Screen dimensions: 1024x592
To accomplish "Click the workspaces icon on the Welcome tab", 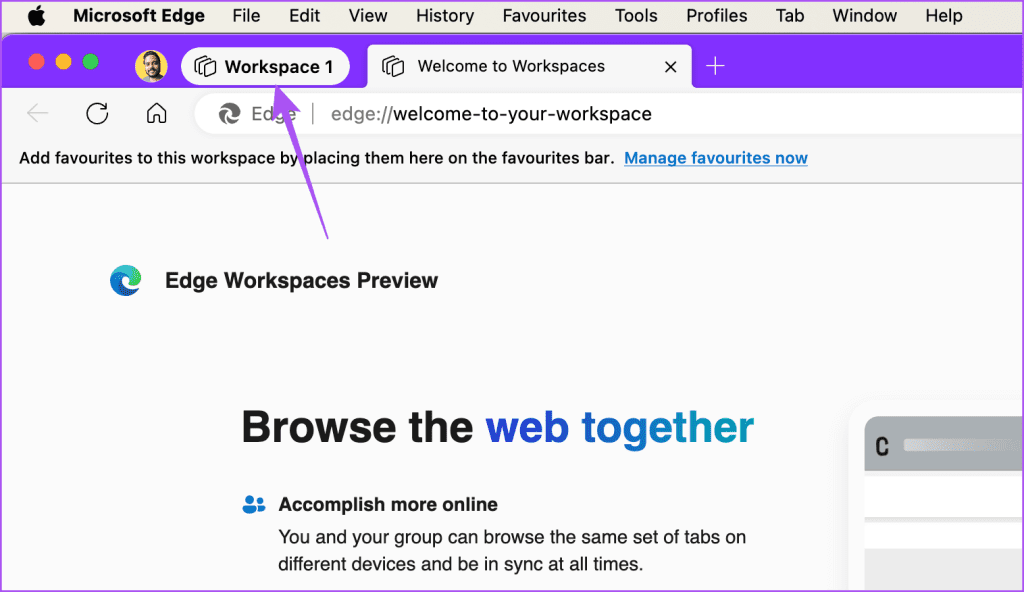I will point(393,66).
